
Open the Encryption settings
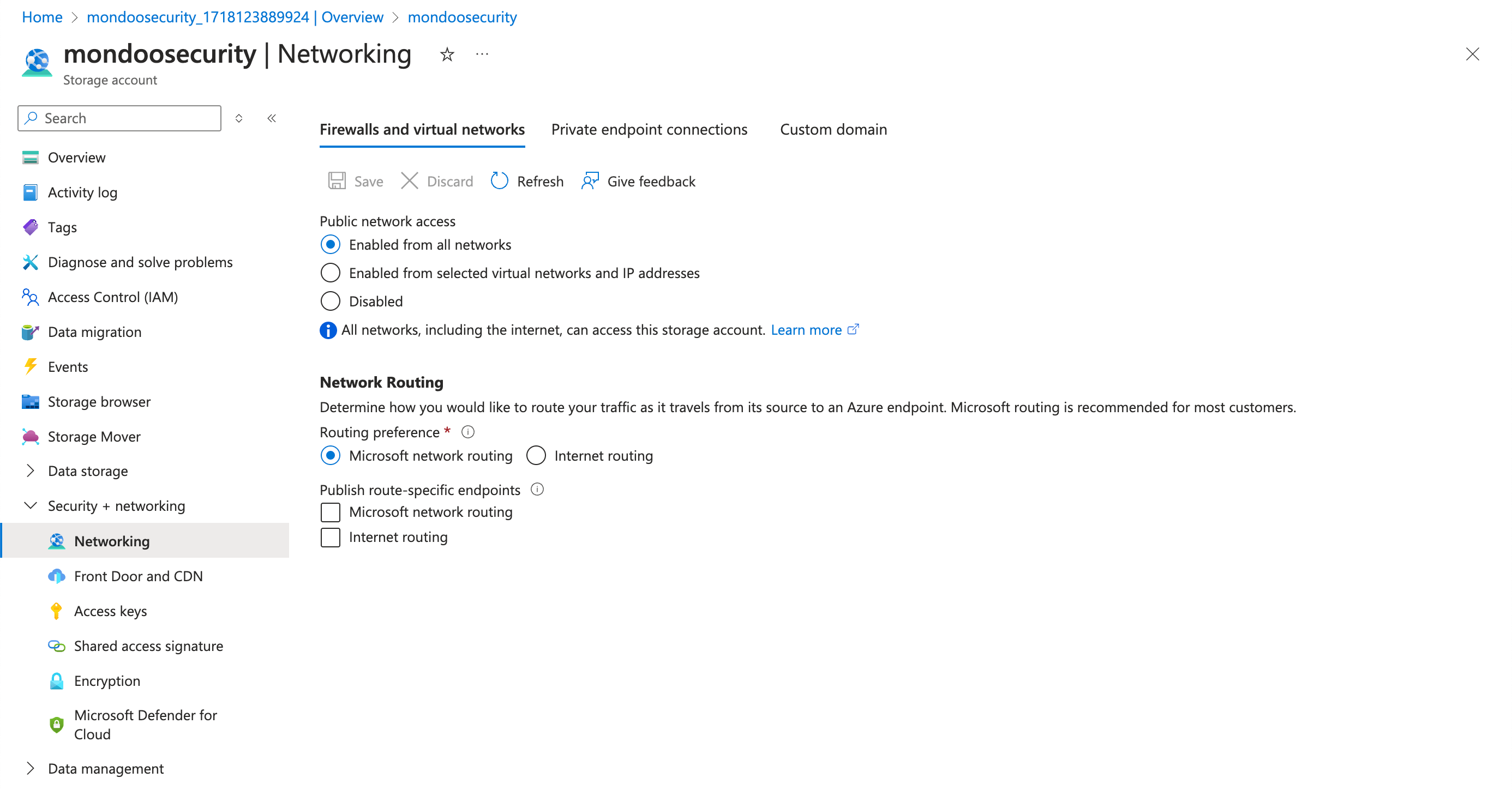pos(107,681)
